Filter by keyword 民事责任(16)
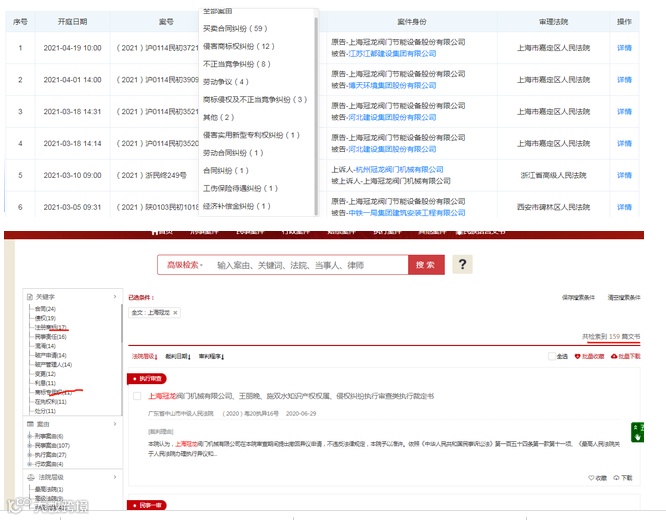666x520 pixels. point(51,337)
